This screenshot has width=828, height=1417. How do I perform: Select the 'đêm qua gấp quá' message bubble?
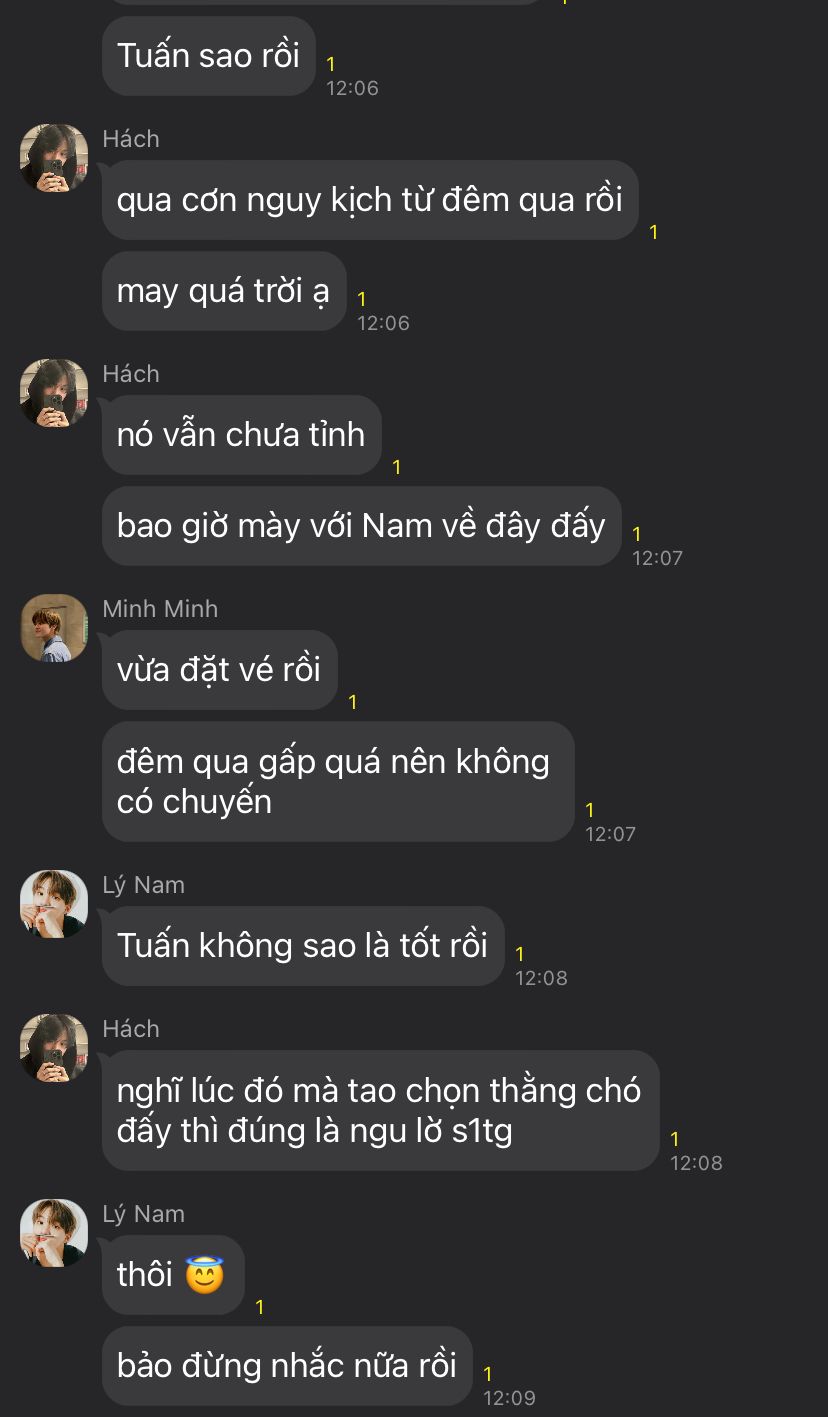tap(338, 781)
